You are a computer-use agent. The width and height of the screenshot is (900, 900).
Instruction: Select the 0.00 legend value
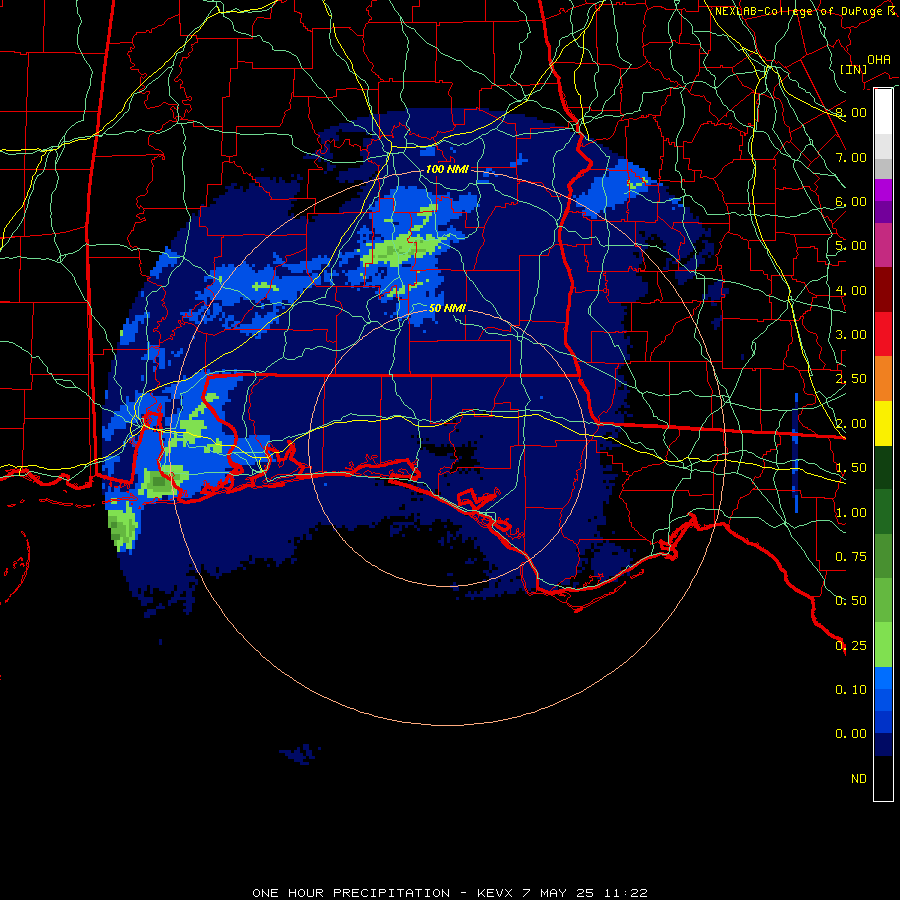point(851,734)
